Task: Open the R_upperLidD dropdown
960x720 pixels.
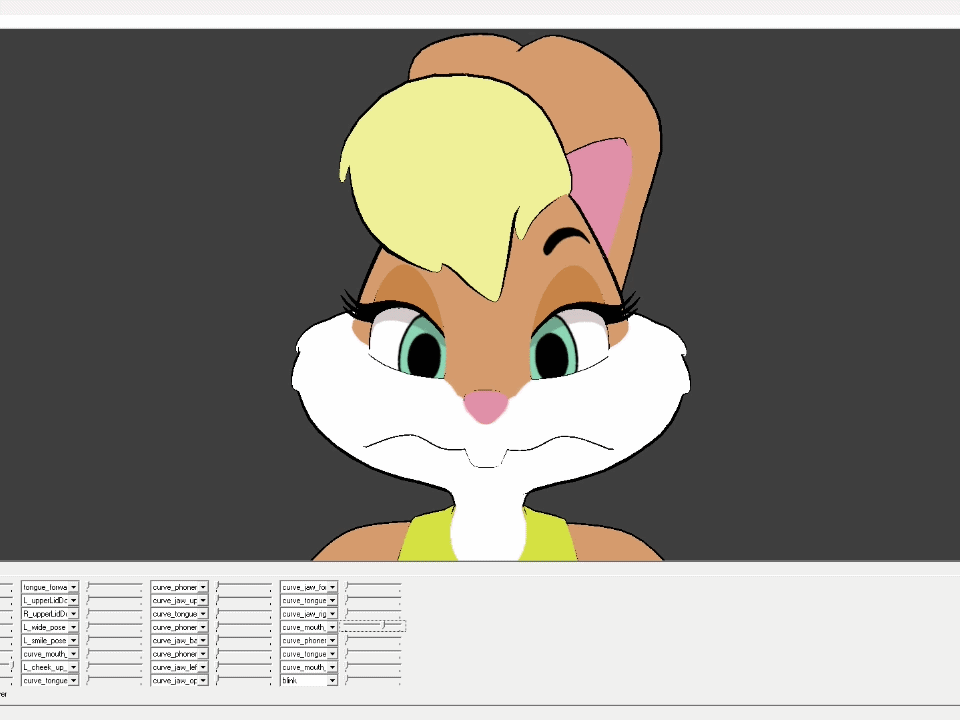Action: tap(50, 613)
